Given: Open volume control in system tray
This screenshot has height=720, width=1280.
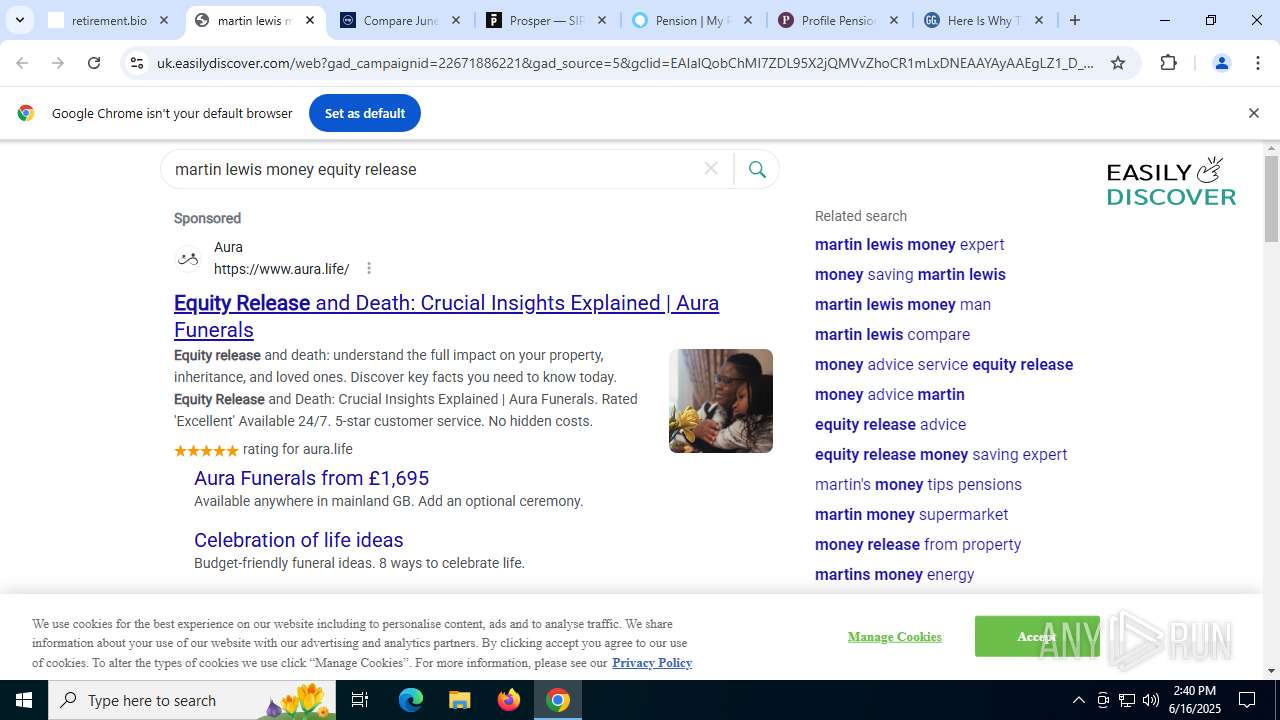Looking at the screenshot, I should coord(1151,700).
